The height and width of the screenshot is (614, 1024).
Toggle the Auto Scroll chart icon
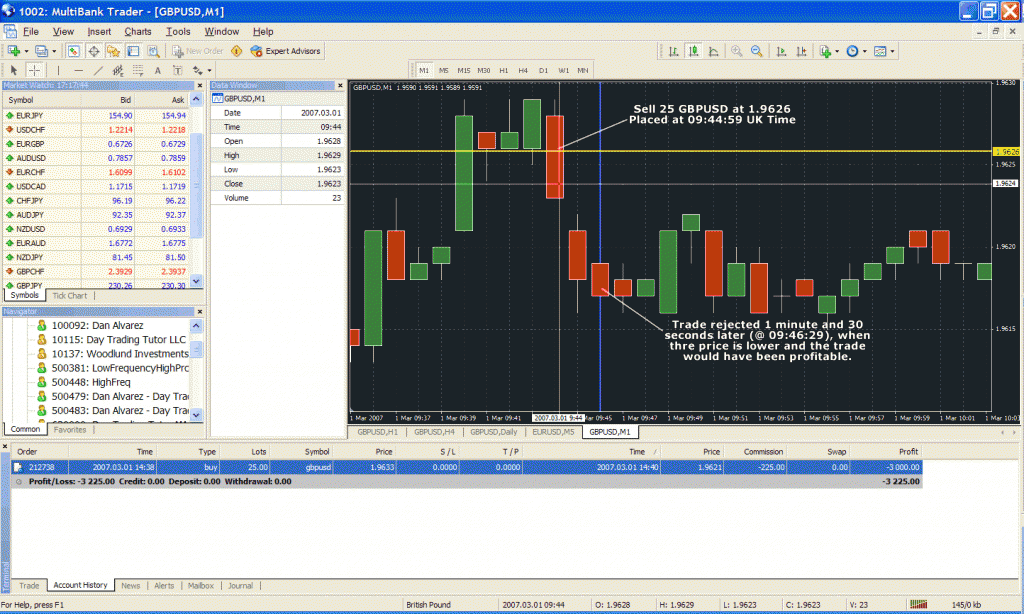point(781,51)
